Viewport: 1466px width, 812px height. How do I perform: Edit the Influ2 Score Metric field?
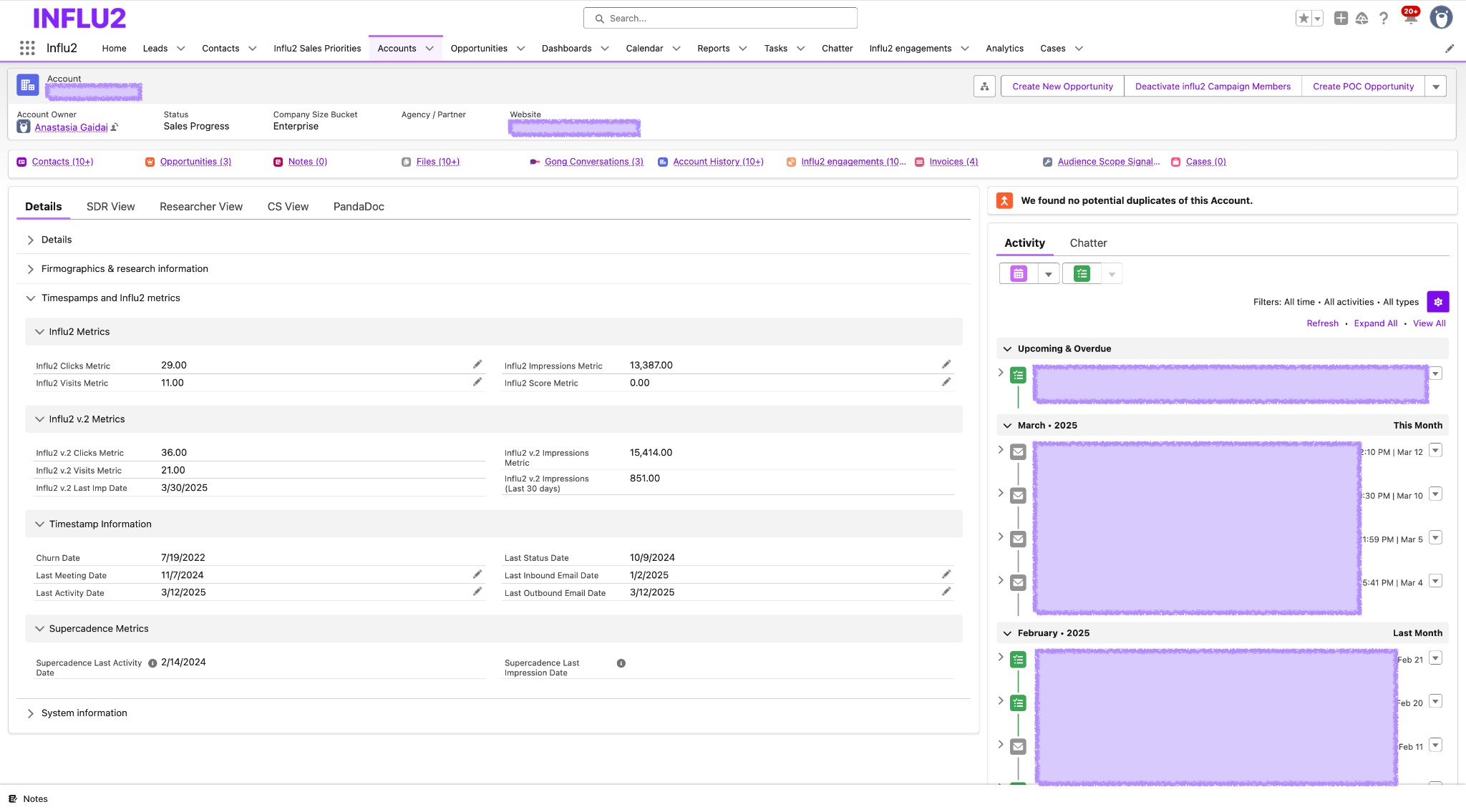[x=946, y=383]
